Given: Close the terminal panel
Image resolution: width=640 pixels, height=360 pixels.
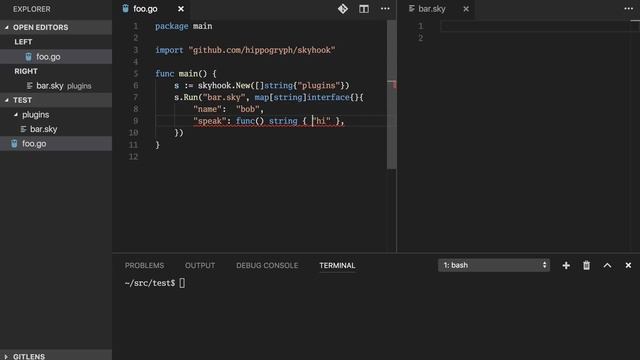Looking at the screenshot, I should click(628, 265).
